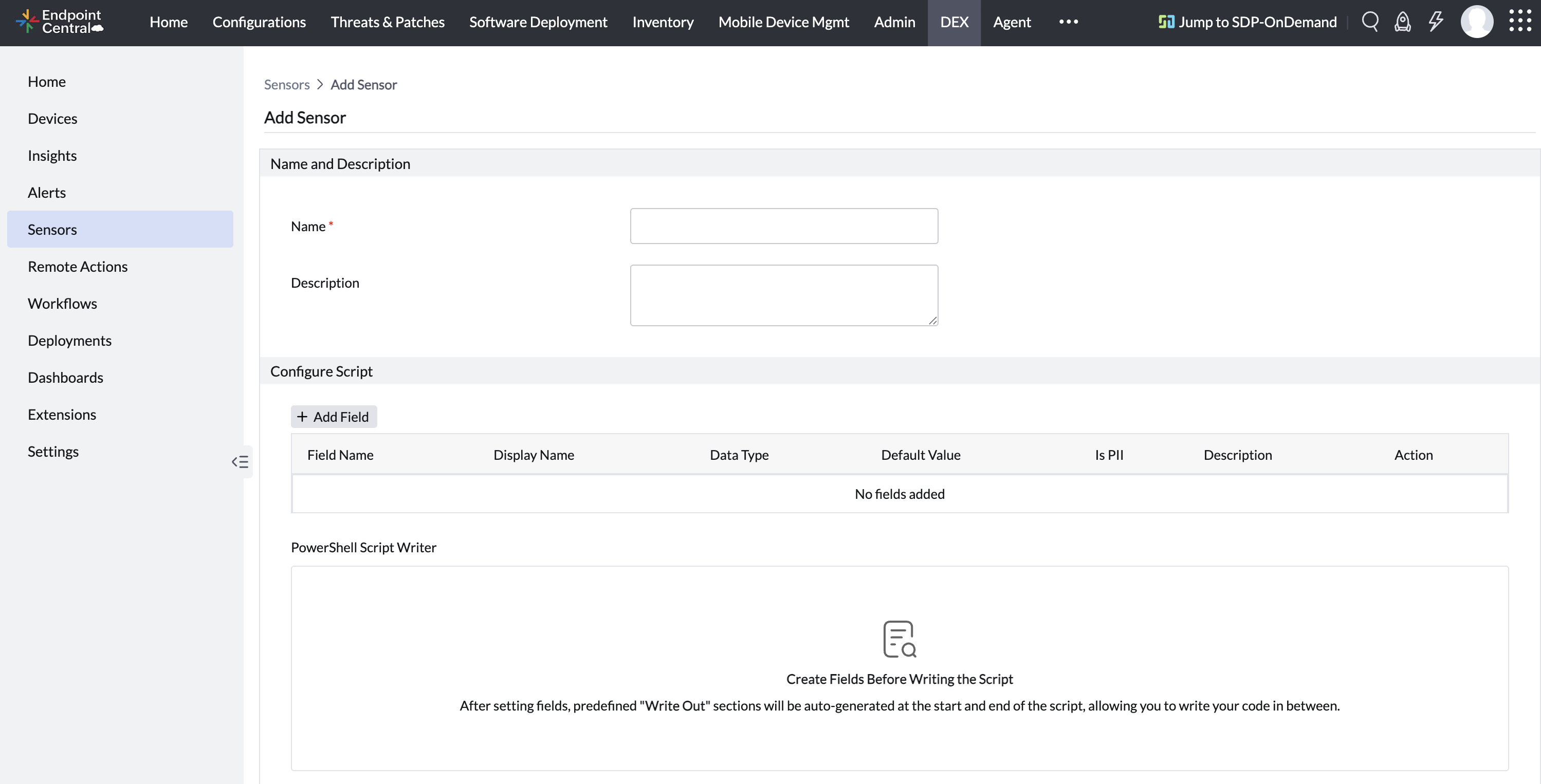Collapse the left sidebar panel

pyautogui.click(x=241, y=462)
